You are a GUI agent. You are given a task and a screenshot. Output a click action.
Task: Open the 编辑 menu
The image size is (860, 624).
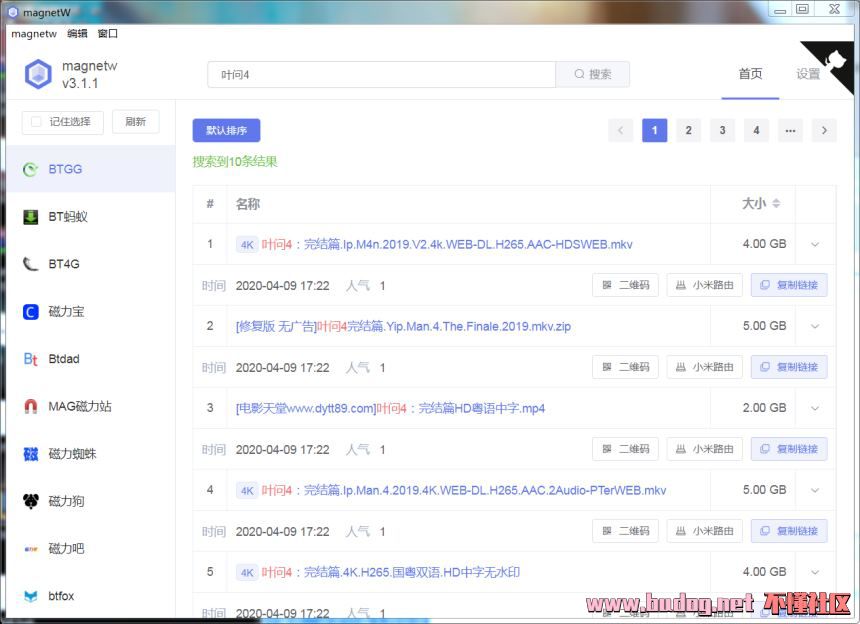pos(77,33)
